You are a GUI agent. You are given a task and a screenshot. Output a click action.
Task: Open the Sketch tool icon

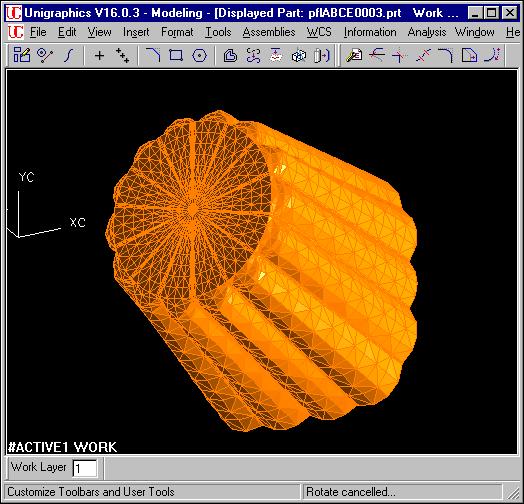tap(22, 55)
